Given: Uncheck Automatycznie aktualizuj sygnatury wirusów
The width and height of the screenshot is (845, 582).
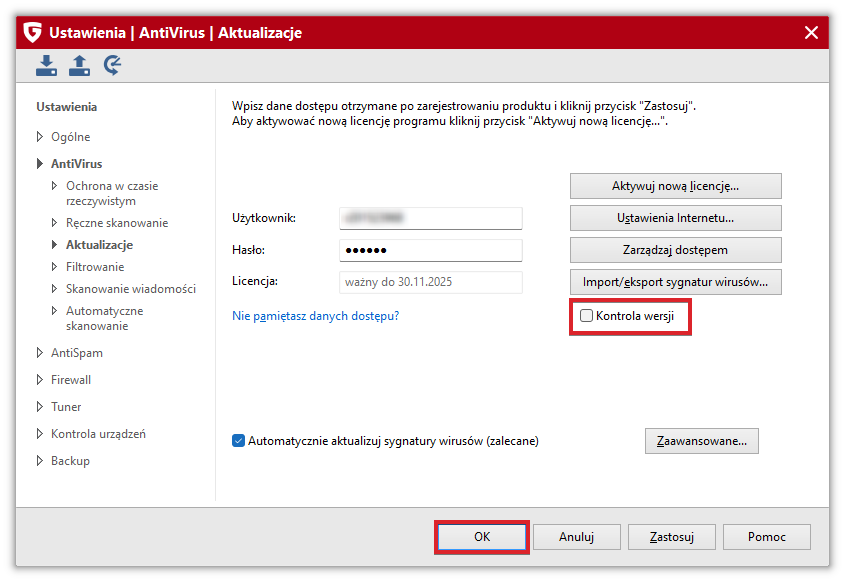Looking at the screenshot, I should [x=238, y=441].
